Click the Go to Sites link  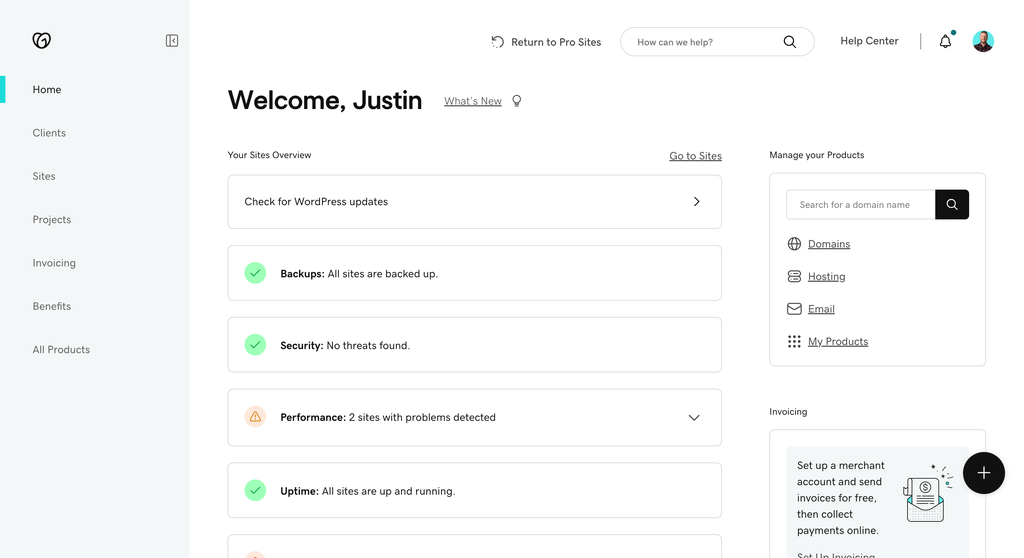695,156
